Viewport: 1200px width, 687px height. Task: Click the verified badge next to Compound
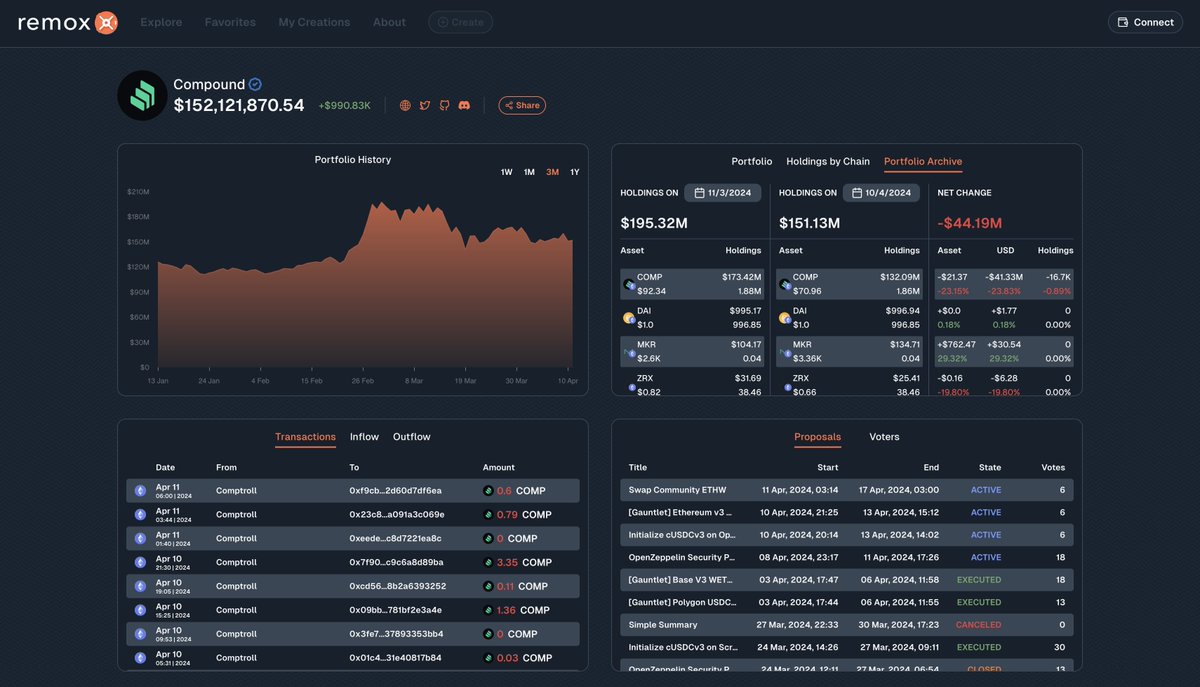258,84
